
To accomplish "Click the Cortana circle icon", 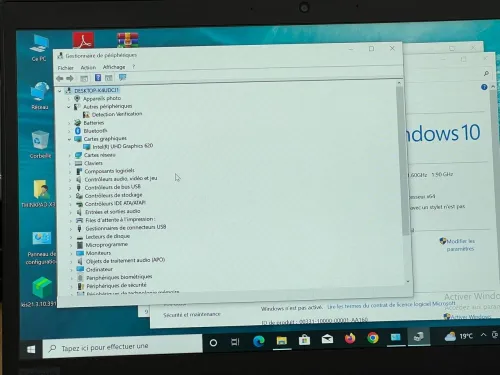I will pyautogui.click(x=213, y=343).
